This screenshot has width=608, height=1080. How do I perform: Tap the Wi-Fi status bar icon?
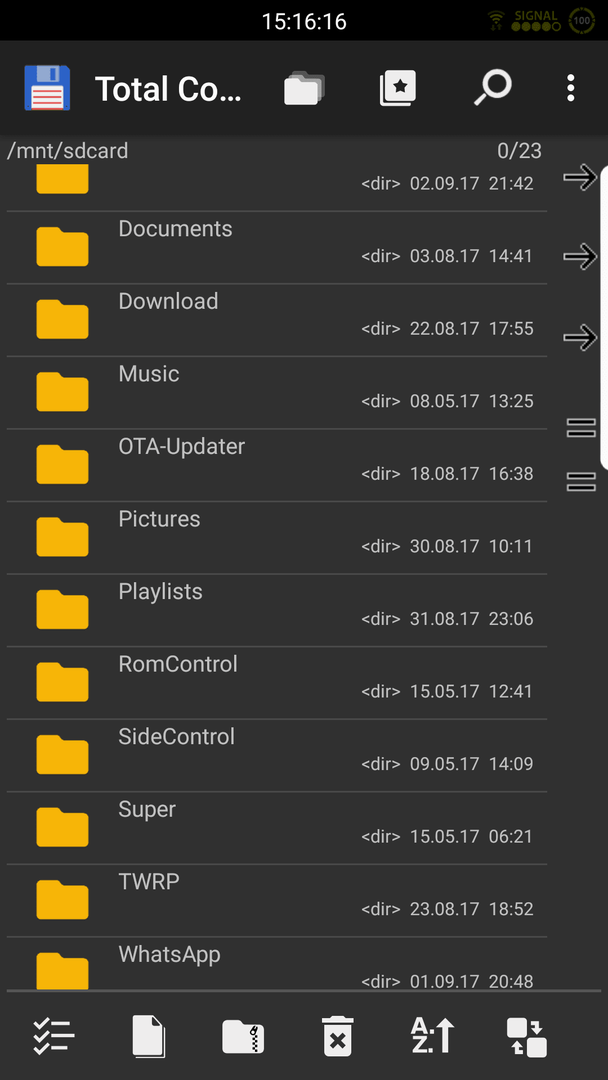click(x=496, y=21)
